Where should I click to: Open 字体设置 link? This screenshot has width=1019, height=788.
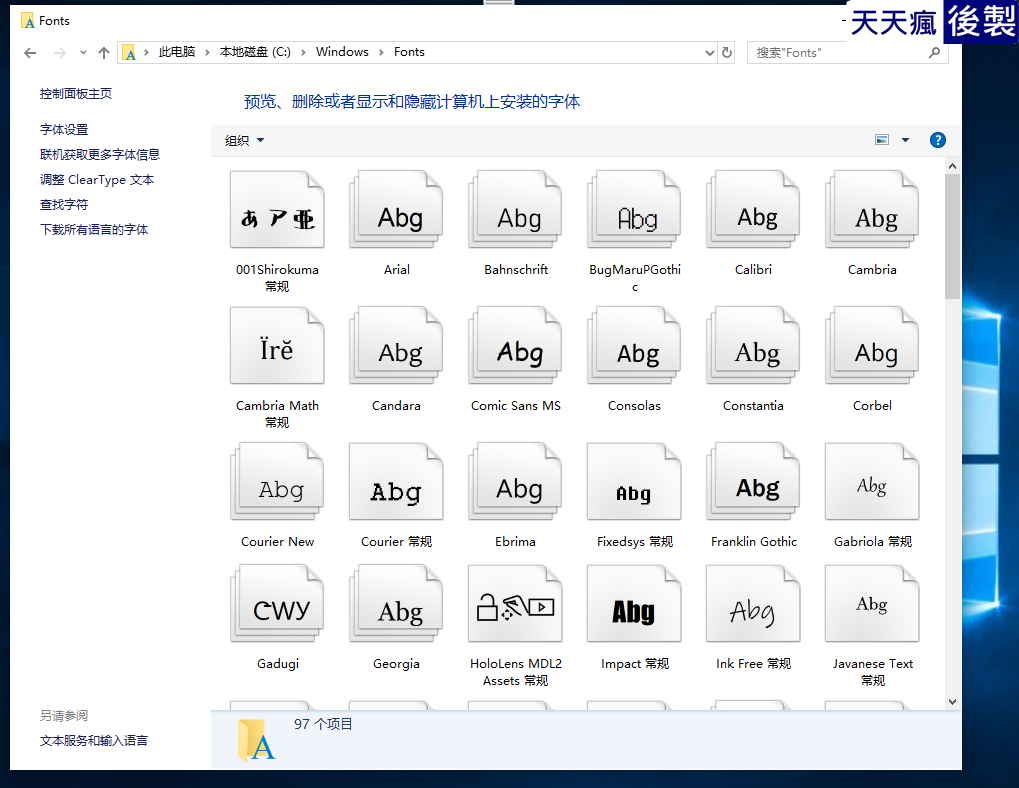click(64, 129)
